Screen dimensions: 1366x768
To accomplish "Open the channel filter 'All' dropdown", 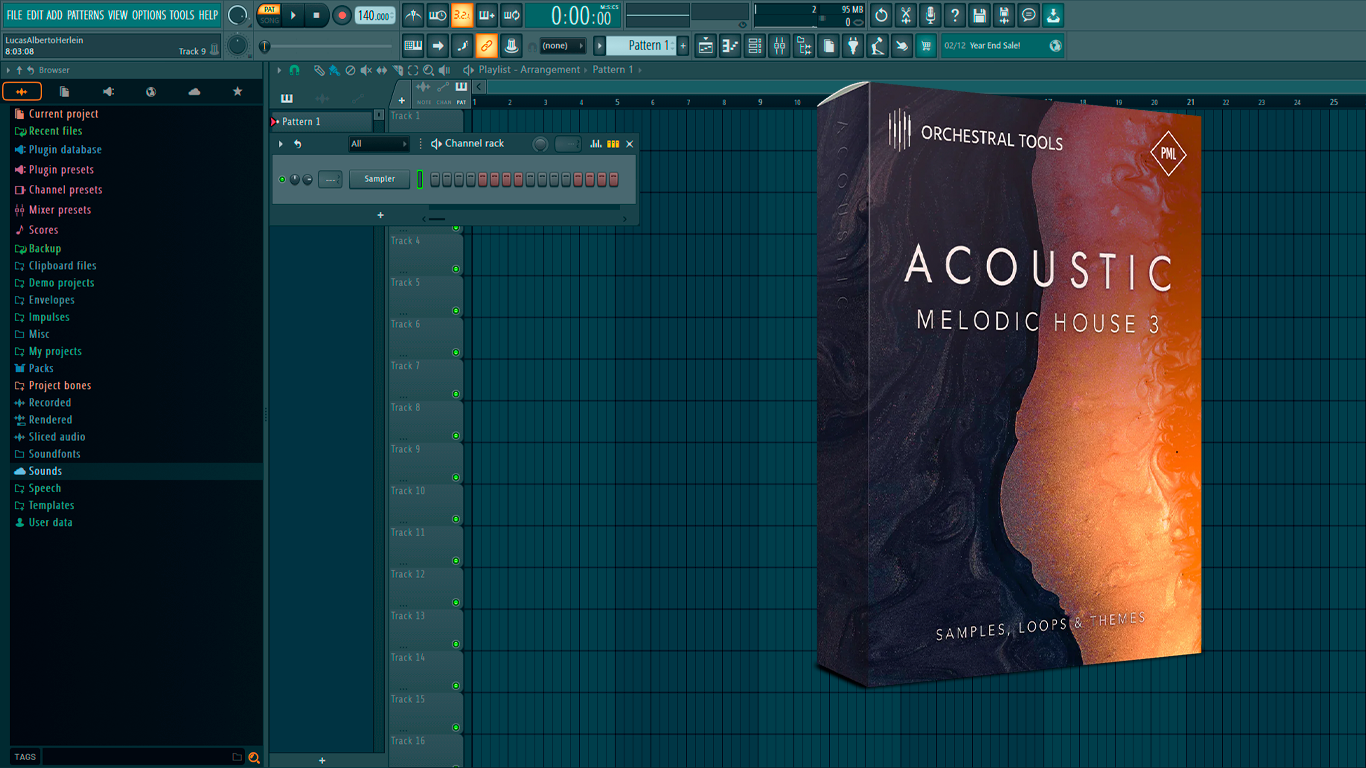I will click(x=379, y=144).
